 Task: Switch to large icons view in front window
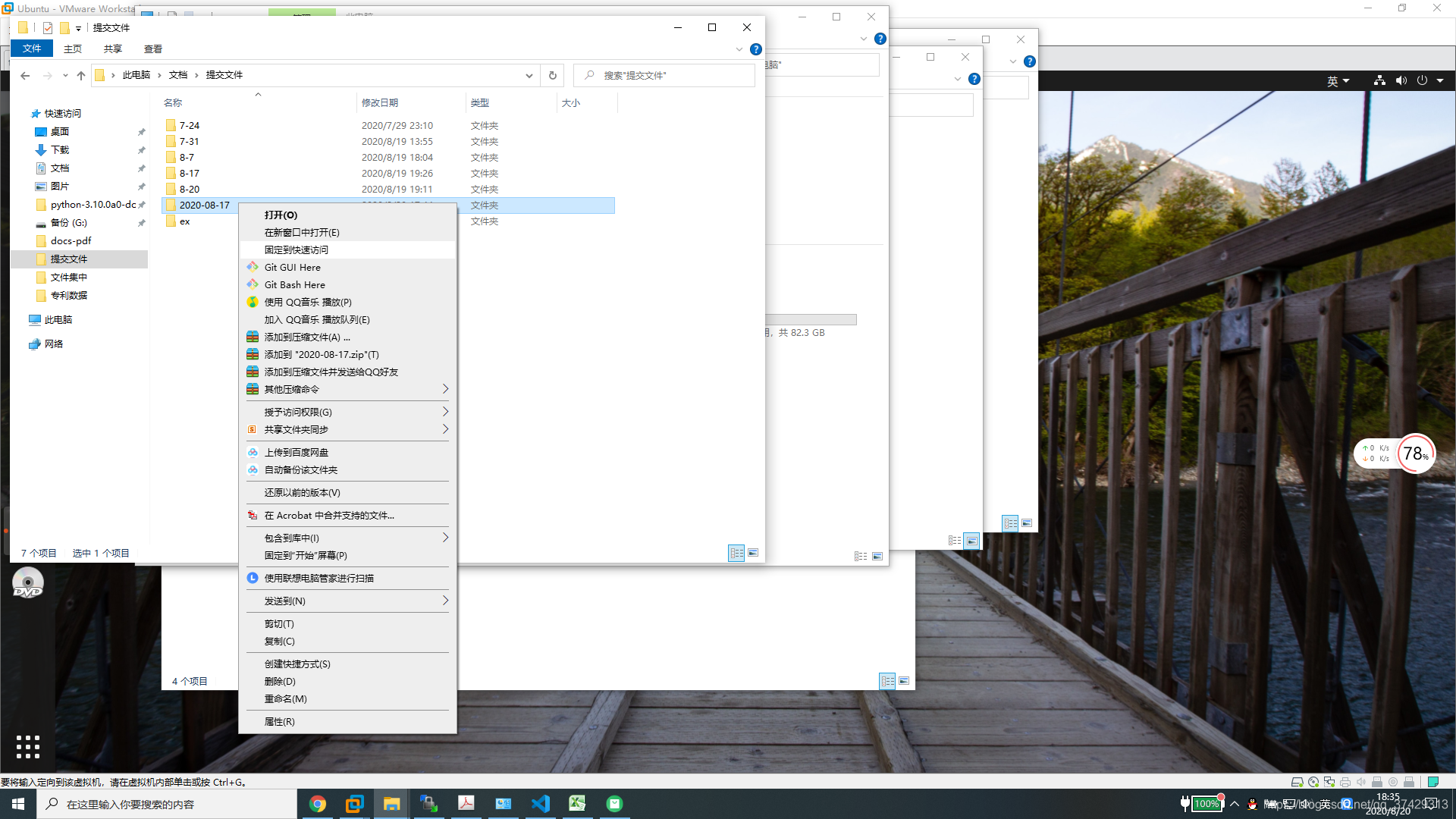tap(753, 553)
